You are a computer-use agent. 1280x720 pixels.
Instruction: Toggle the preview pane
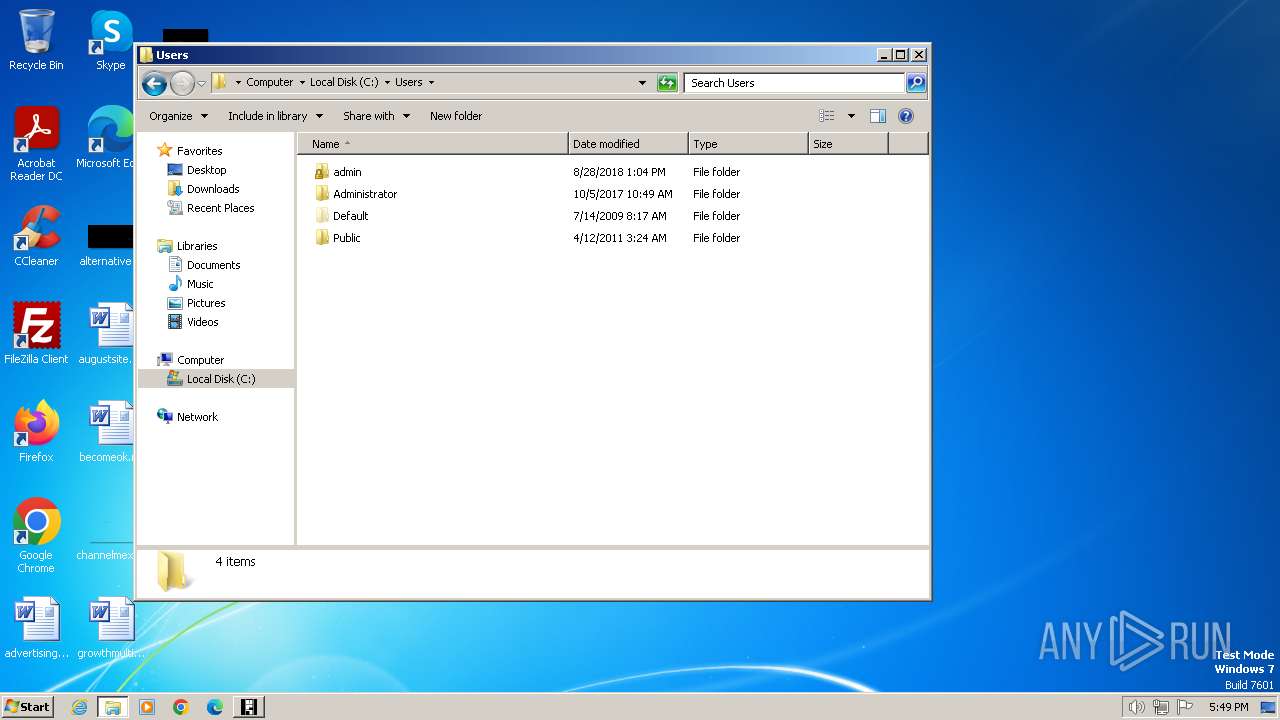[x=878, y=116]
